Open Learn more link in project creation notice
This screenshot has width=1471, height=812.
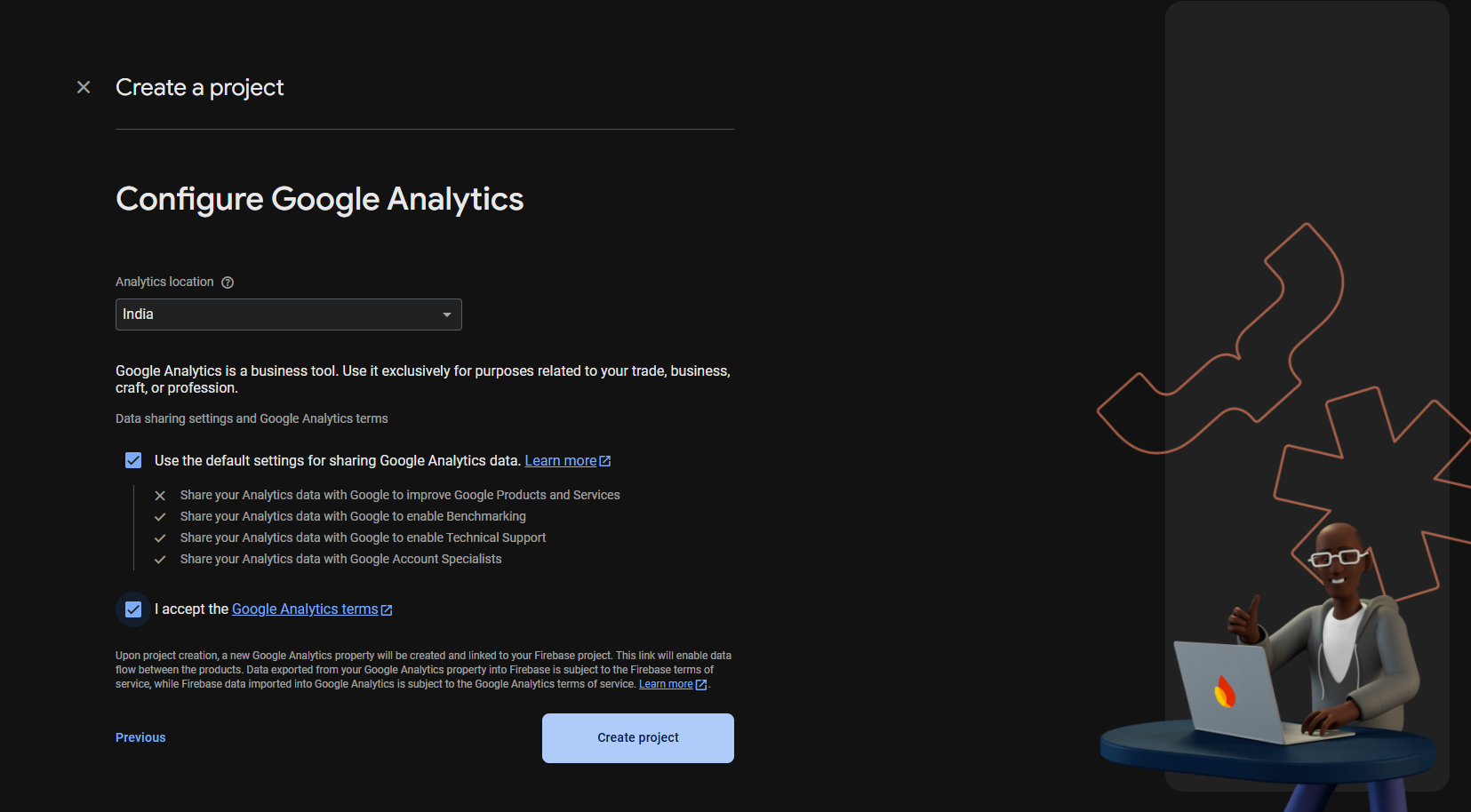click(666, 684)
